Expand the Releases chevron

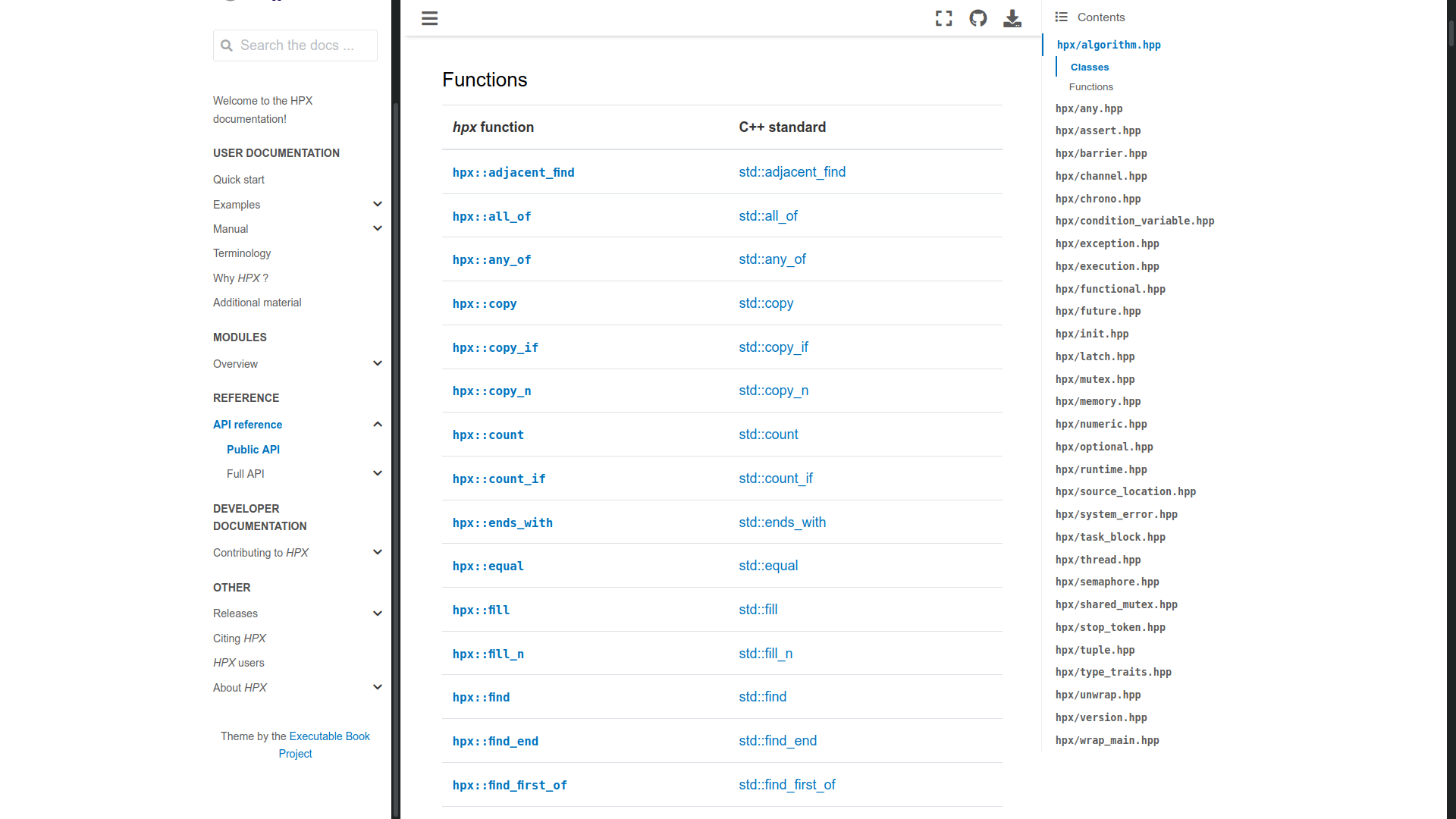(x=378, y=613)
